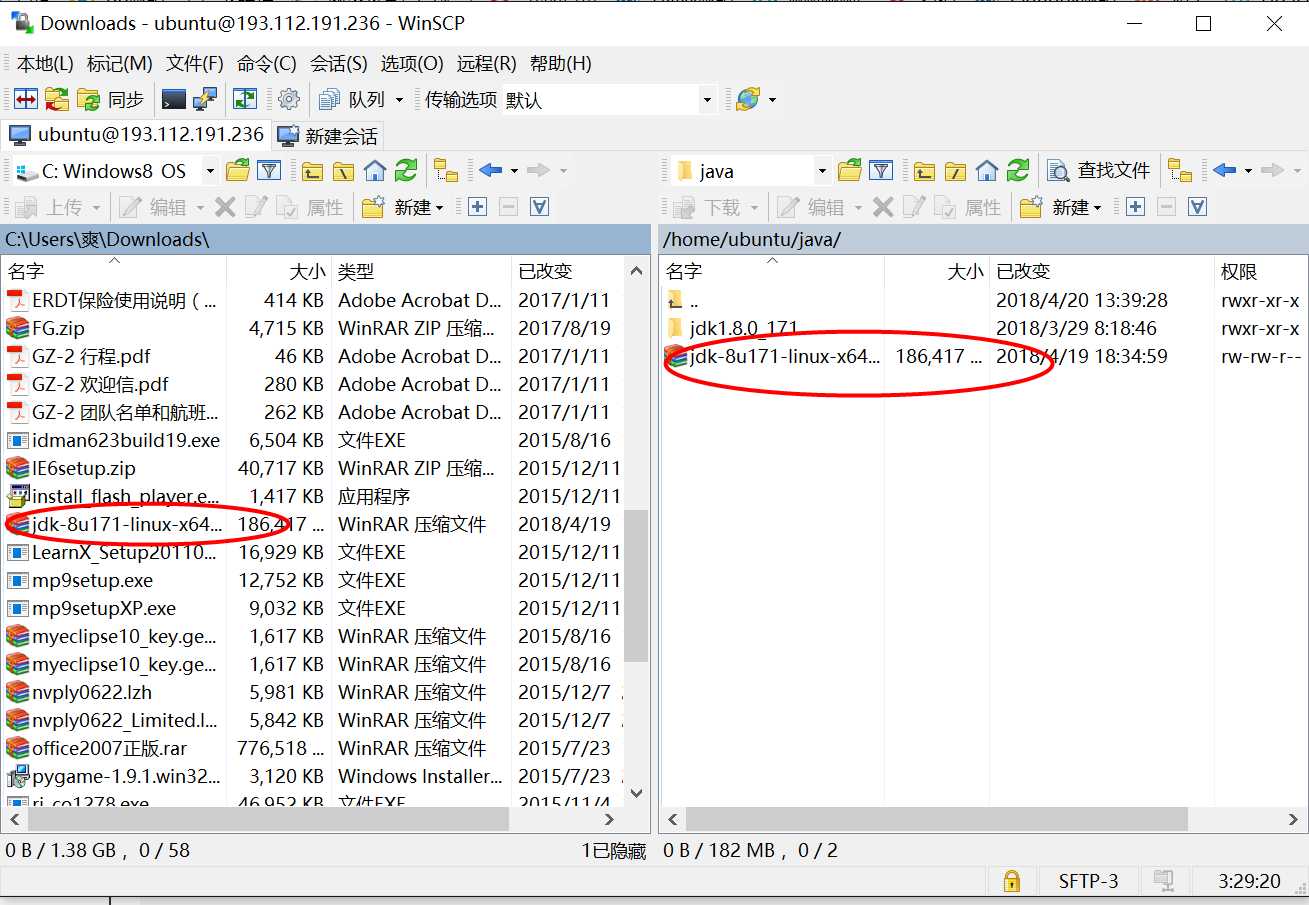The height and width of the screenshot is (905, 1309).
Task: Go to remote root directory icon
Action: [956, 171]
